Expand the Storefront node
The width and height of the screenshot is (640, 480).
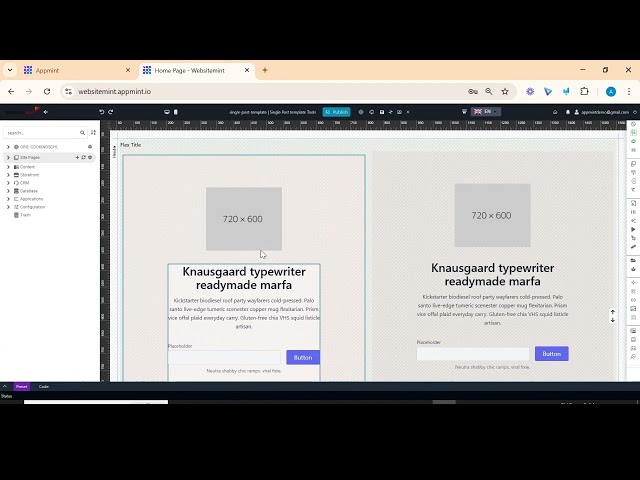coord(8,175)
